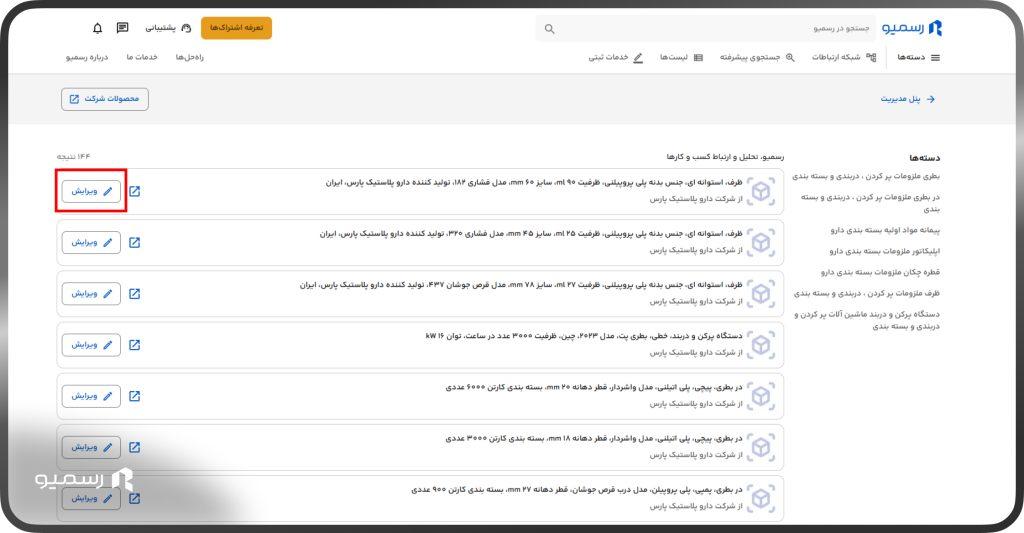Viewport: 1024px width, 533px height.
Task: Select category 'اپلیکاتور ملزومات بسته بندی دارو'
Action: coord(885,251)
